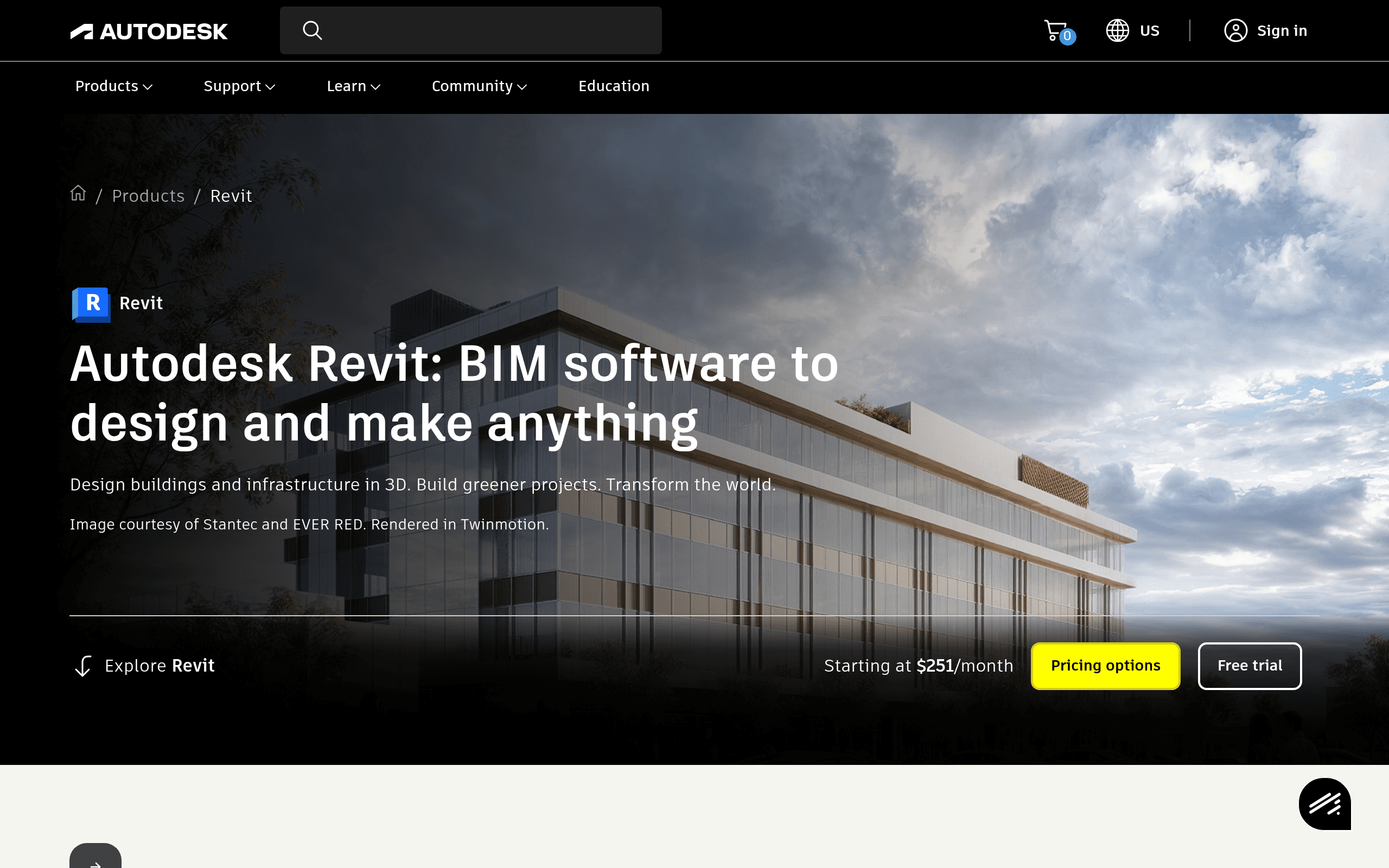Click 'Design buildings and infrastructure in 3D' text
This screenshot has height=868, width=1389.
coord(423,484)
